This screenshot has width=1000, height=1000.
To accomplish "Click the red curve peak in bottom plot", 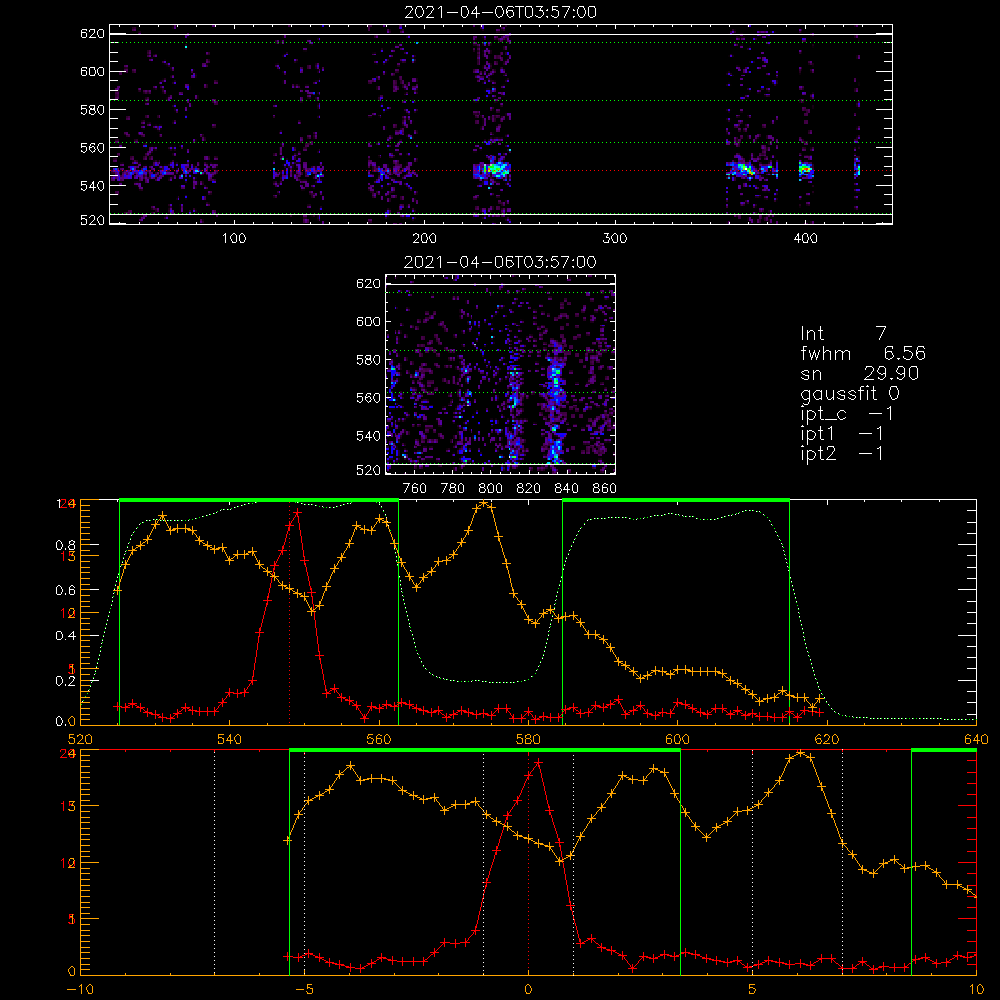I will pyautogui.click(x=539, y=762).
